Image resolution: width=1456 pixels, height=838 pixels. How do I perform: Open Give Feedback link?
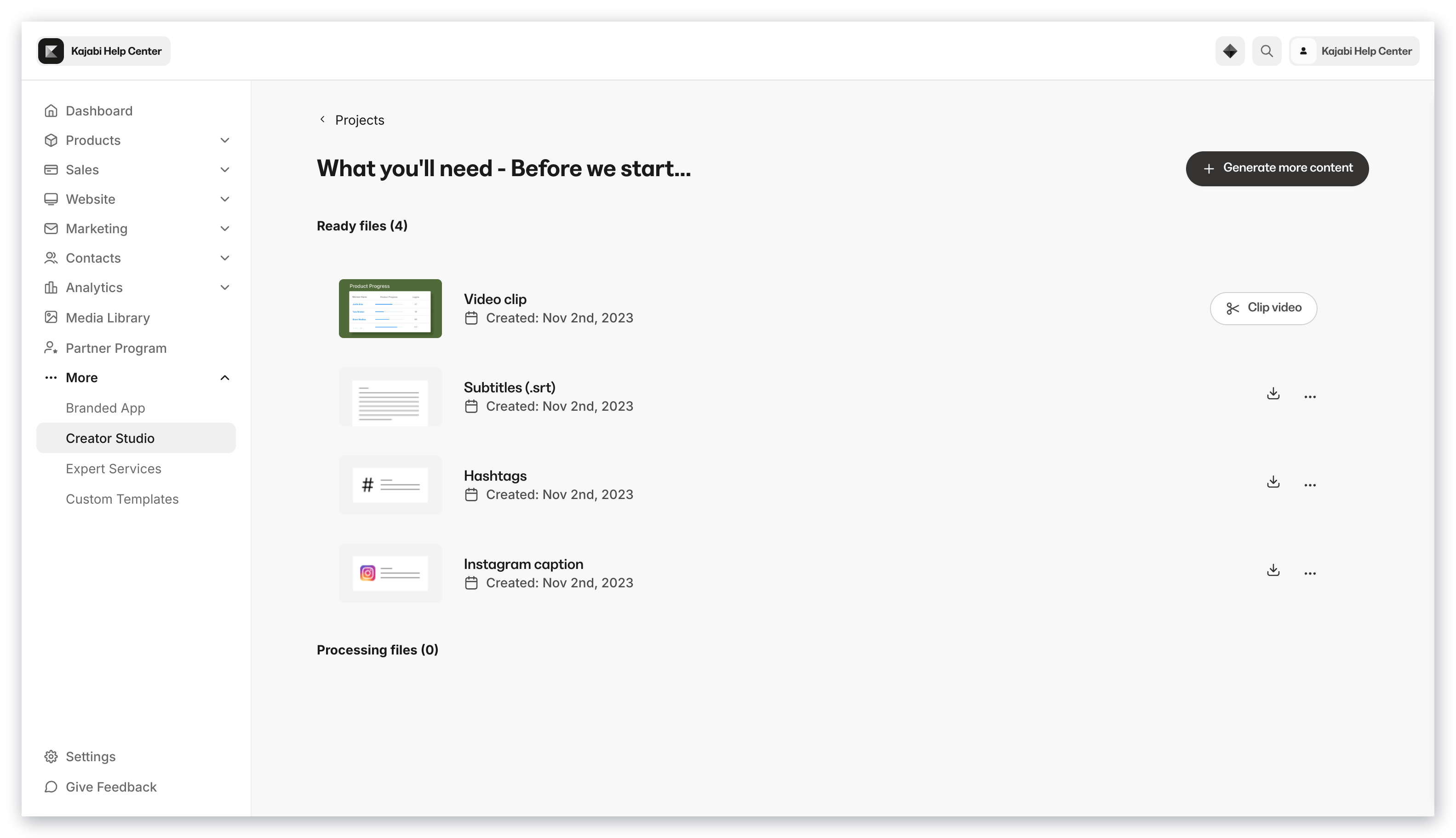[136, 787]
